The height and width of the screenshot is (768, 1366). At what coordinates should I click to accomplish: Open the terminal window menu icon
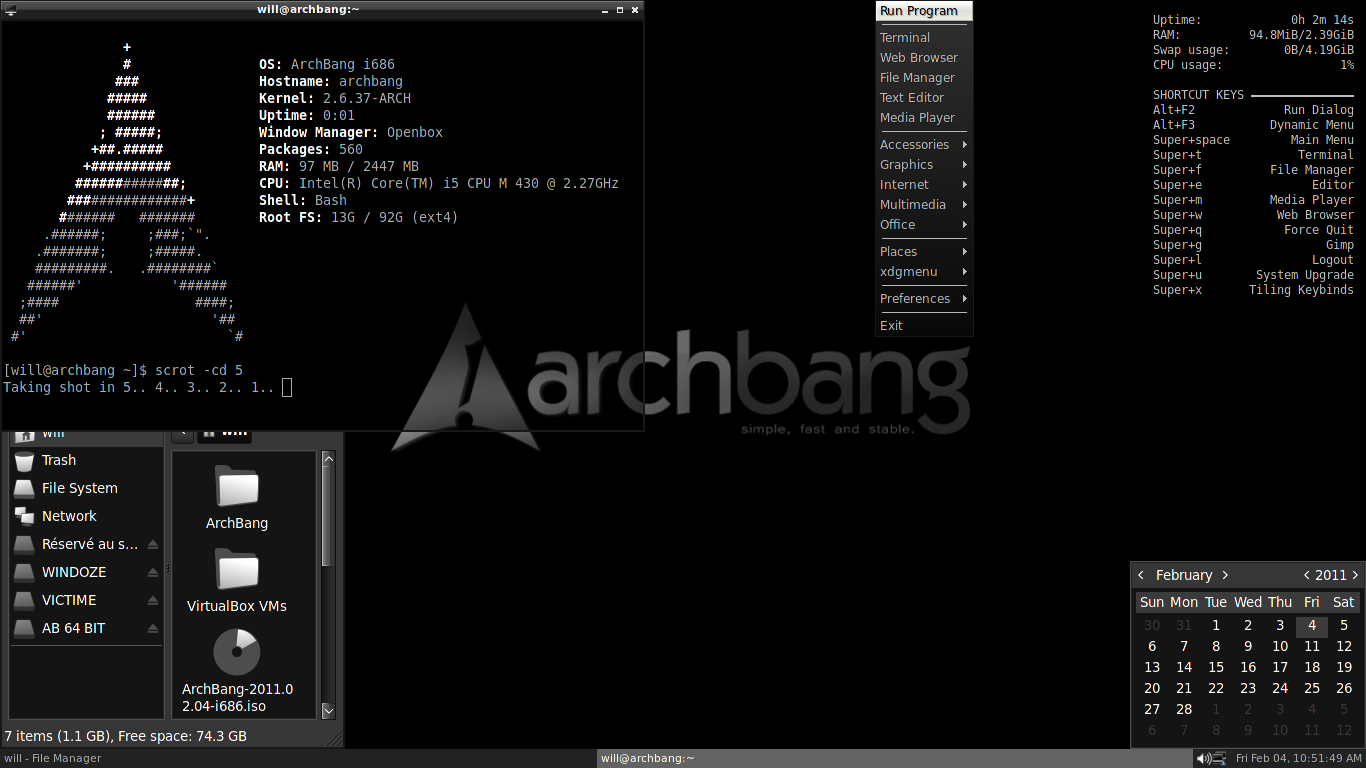click(x=10, y=9)
